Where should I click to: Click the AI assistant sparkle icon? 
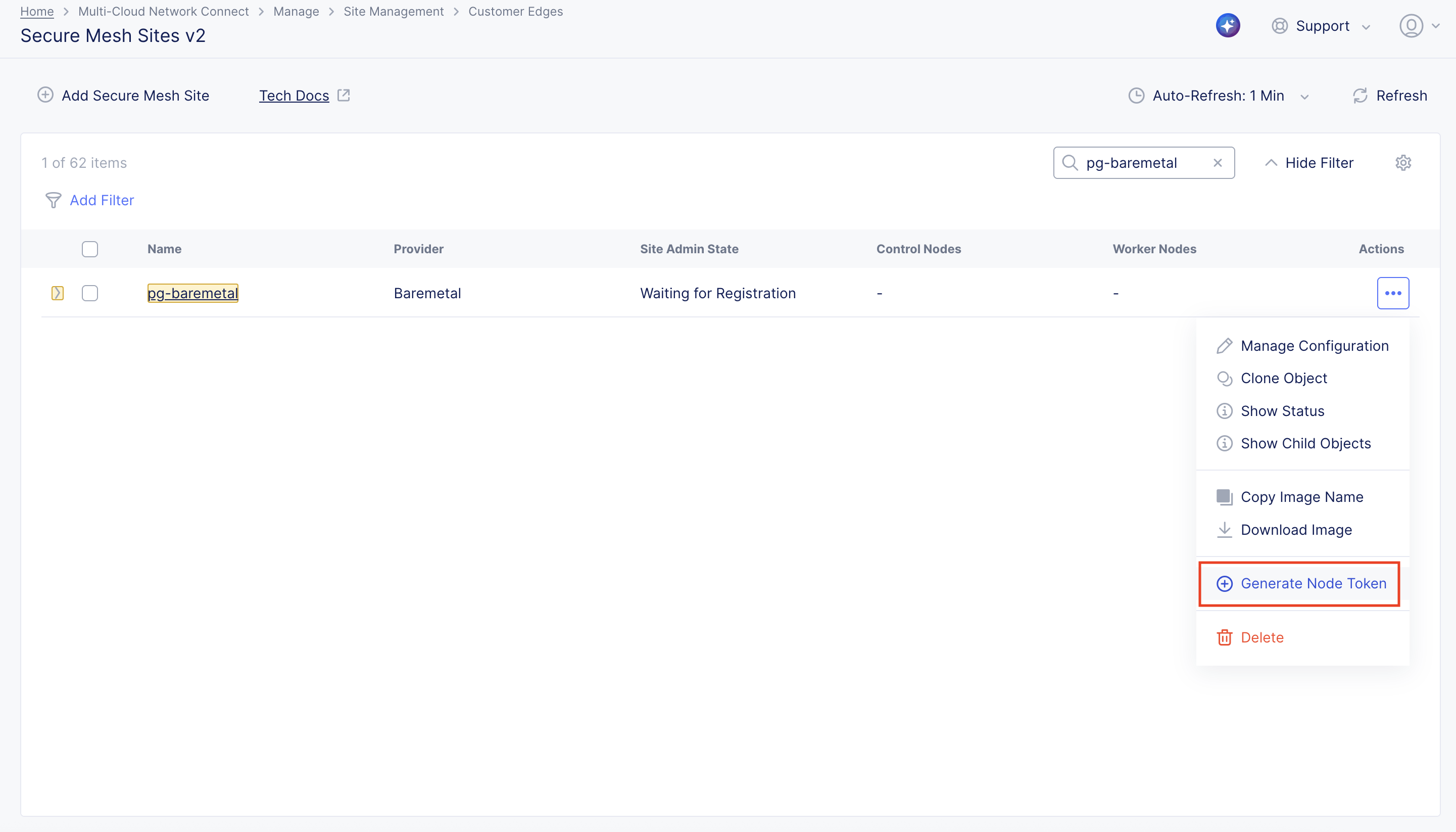[x=1228, y=26]
